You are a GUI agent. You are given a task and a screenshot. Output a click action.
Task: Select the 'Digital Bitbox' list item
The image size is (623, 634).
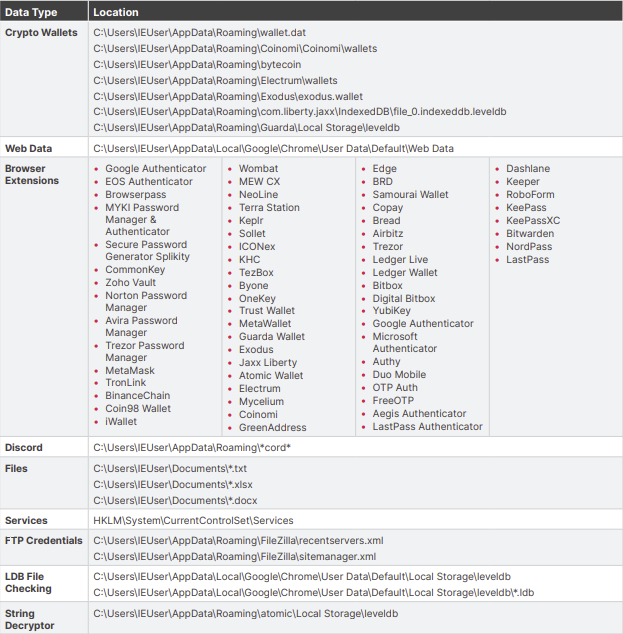pos(404,298)
